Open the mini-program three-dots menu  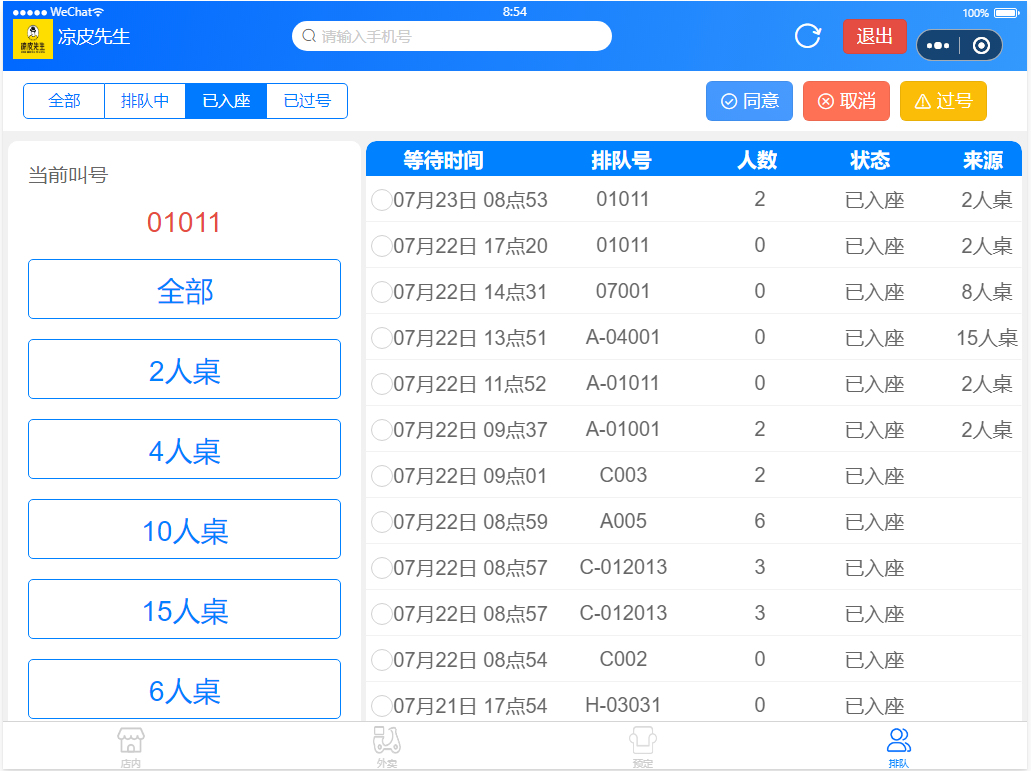coord(938,45)
